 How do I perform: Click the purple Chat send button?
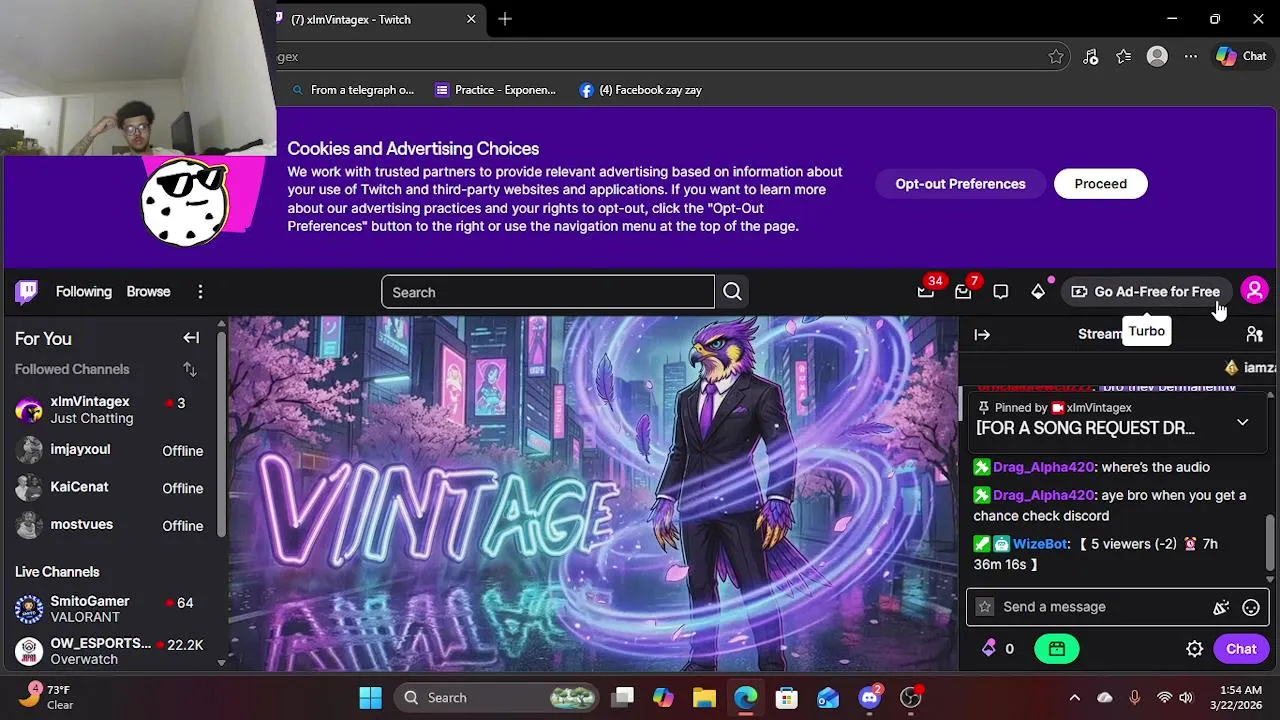point(1241,649)
